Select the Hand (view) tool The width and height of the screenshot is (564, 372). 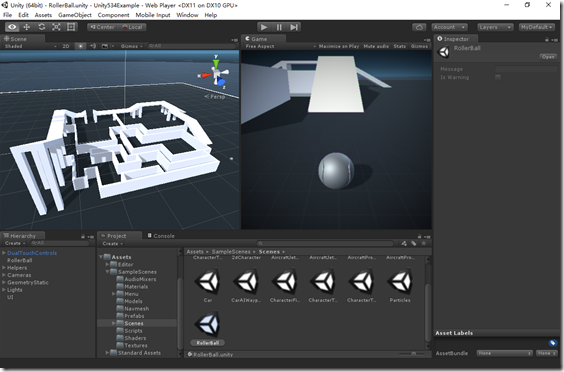pos(12,27)
